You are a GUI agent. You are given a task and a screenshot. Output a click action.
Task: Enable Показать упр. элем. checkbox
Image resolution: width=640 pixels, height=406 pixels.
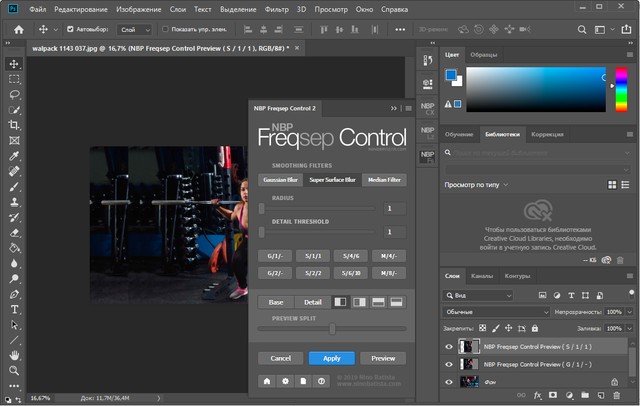click(x=164, y=30)
